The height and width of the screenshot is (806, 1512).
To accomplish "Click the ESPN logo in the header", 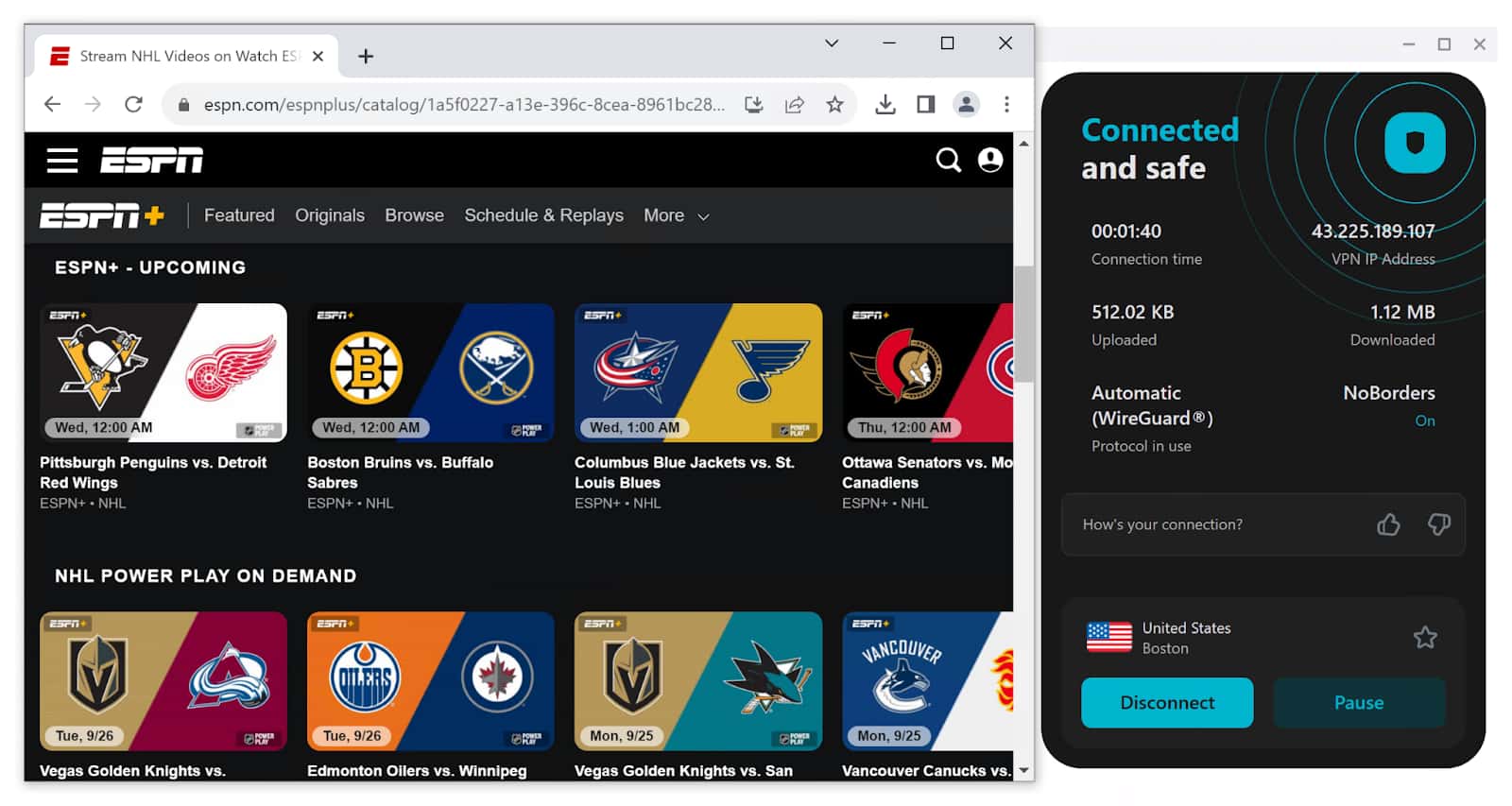I will 152,161.
